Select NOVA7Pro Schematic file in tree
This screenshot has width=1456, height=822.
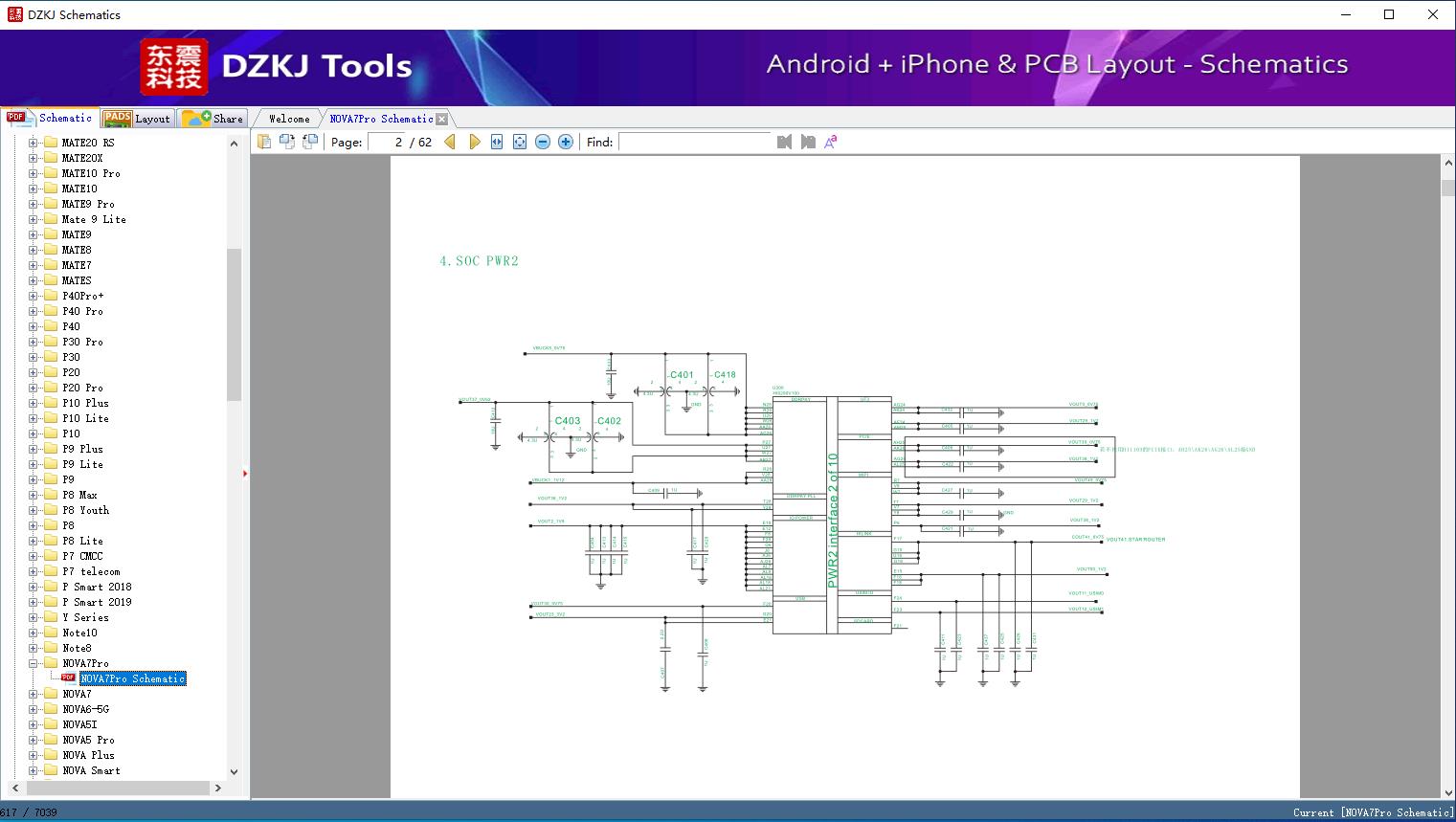tap(132, 678)
